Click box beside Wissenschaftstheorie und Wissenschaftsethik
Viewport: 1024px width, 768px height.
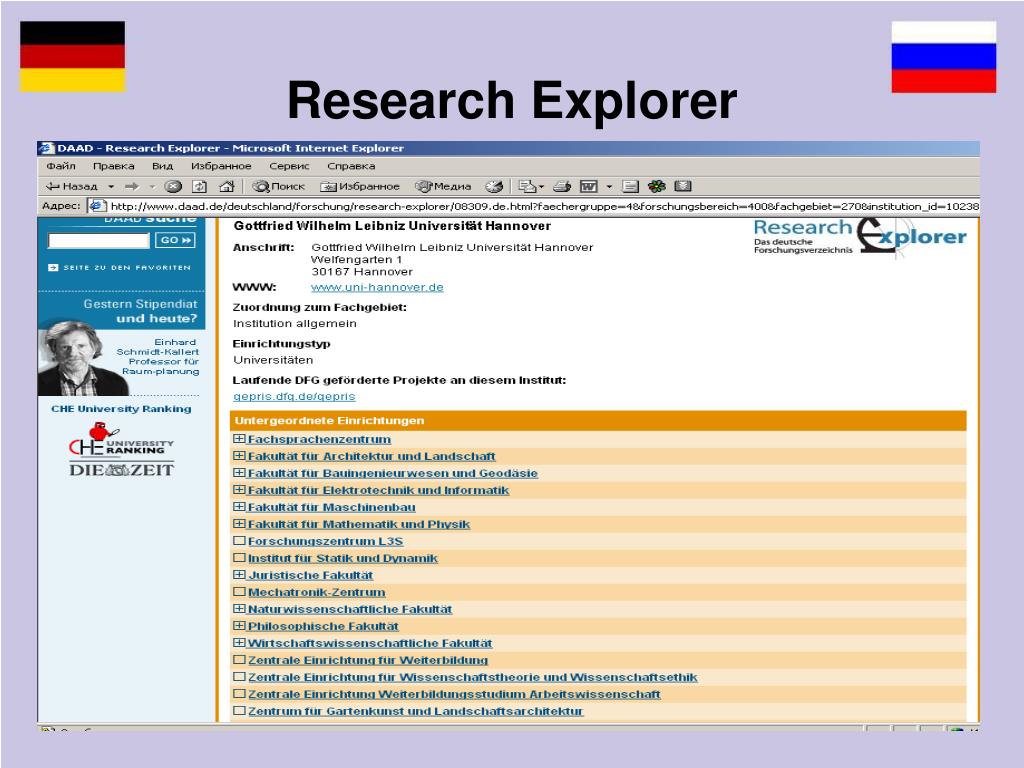pyautogui.click(x=239, y=677)
